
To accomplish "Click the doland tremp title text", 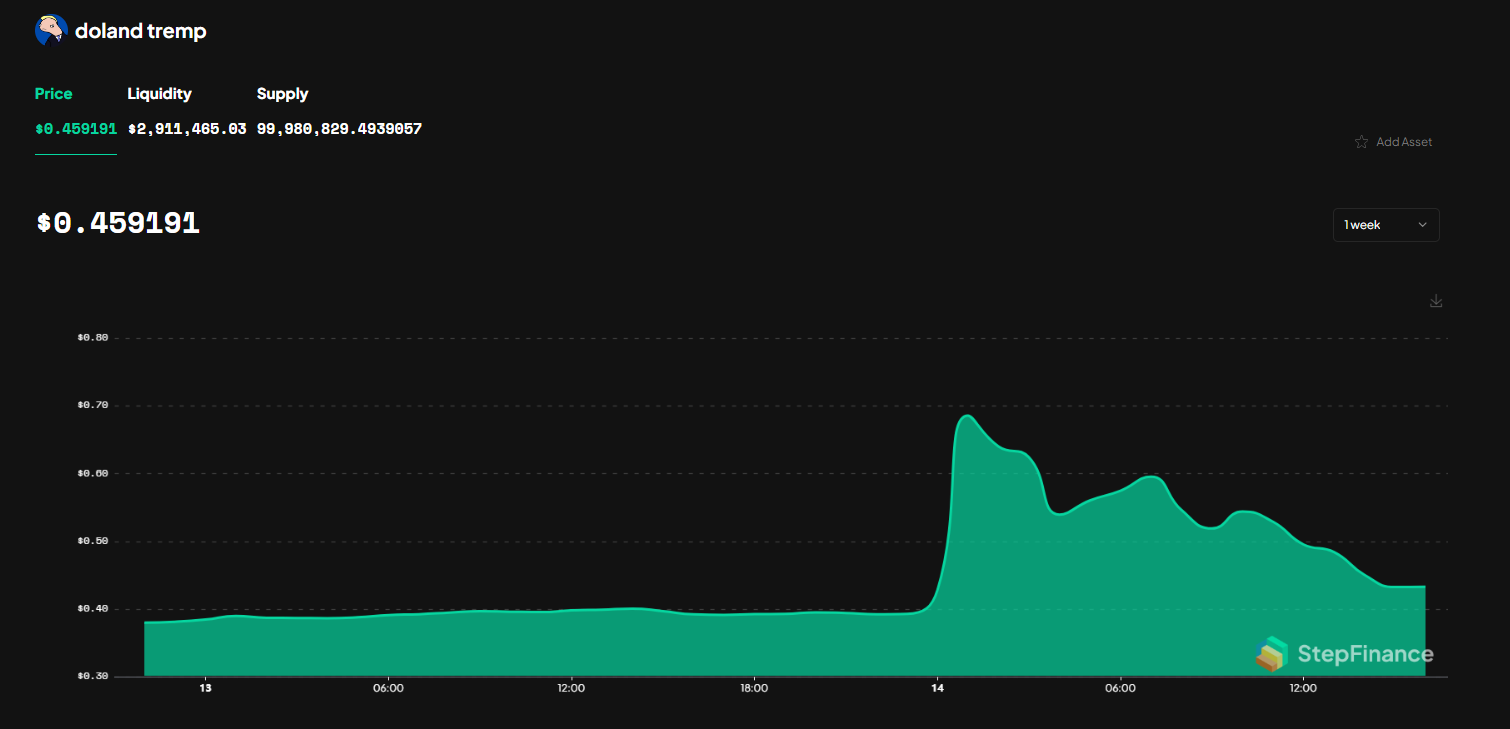I will pyautogui.click(x=140, y=31).
